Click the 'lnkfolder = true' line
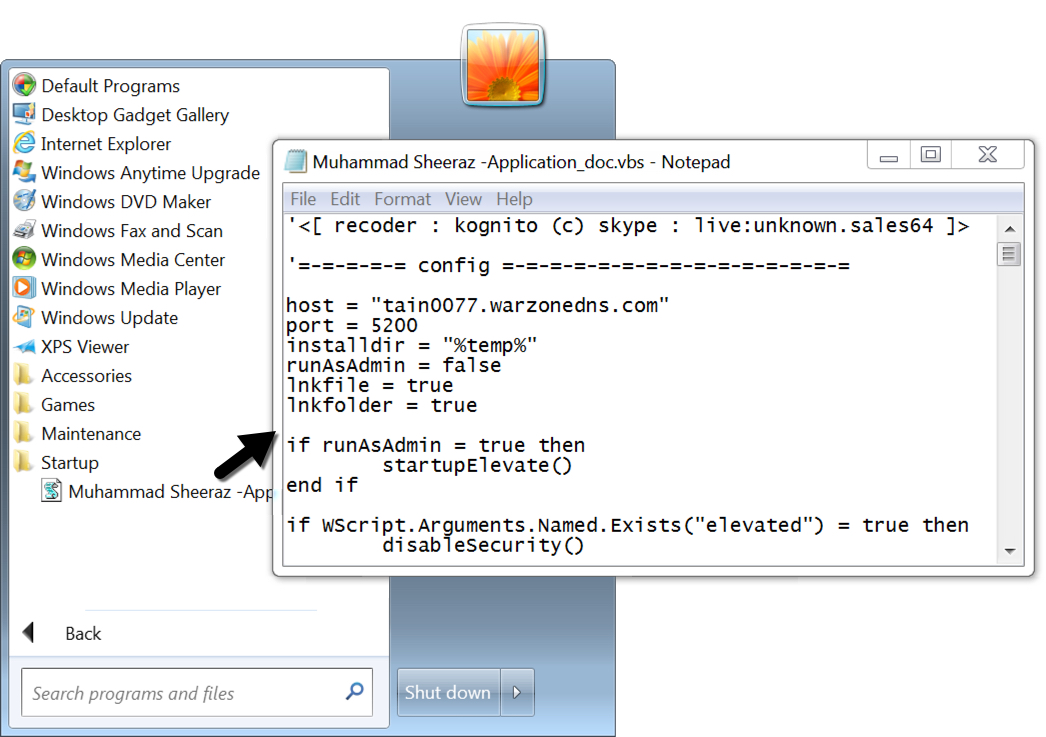The image size is (1046, 737). (382, 406)
